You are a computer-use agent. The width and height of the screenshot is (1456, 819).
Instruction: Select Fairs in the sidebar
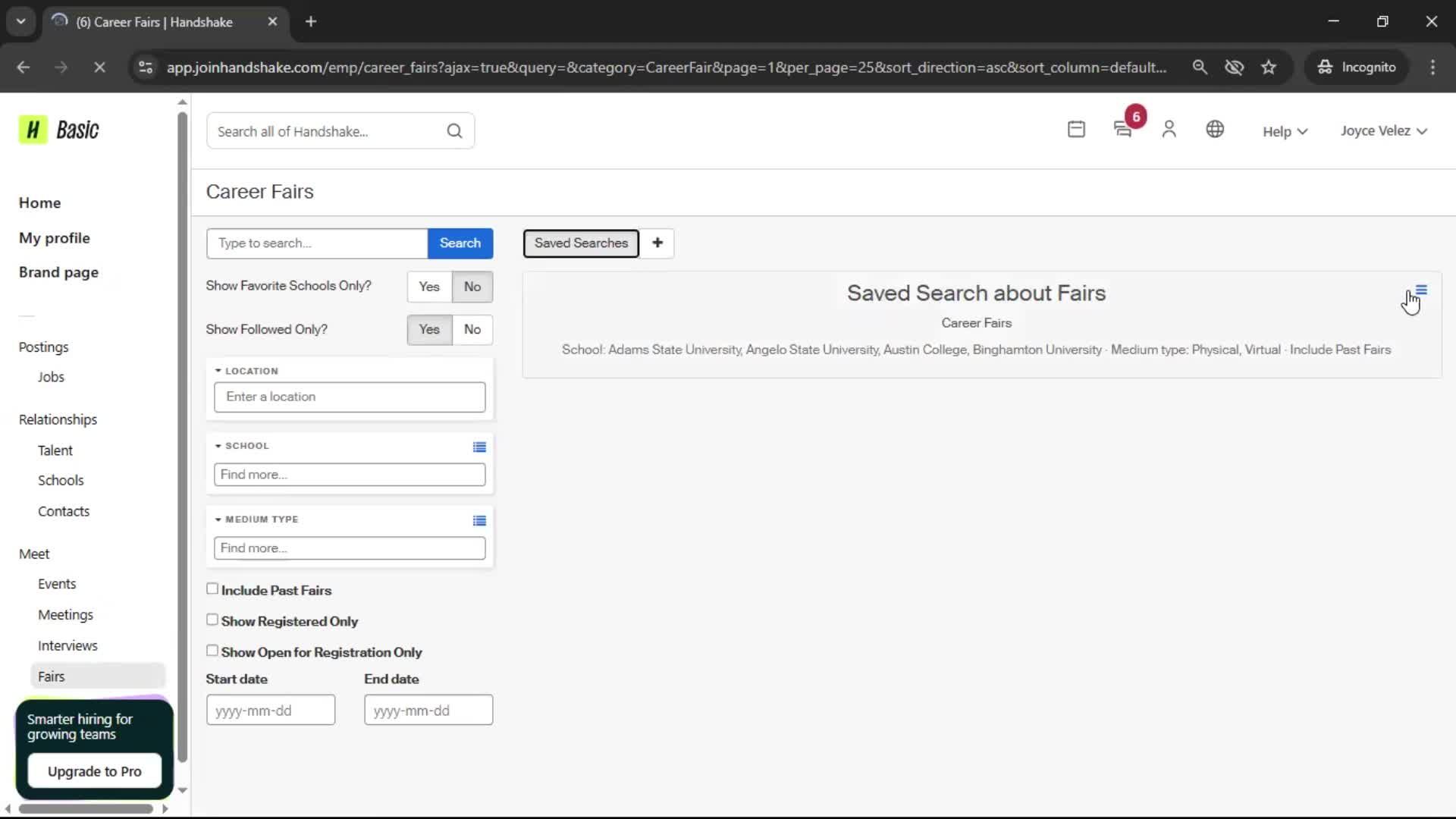pyautogui.click(x=98, y=676)
